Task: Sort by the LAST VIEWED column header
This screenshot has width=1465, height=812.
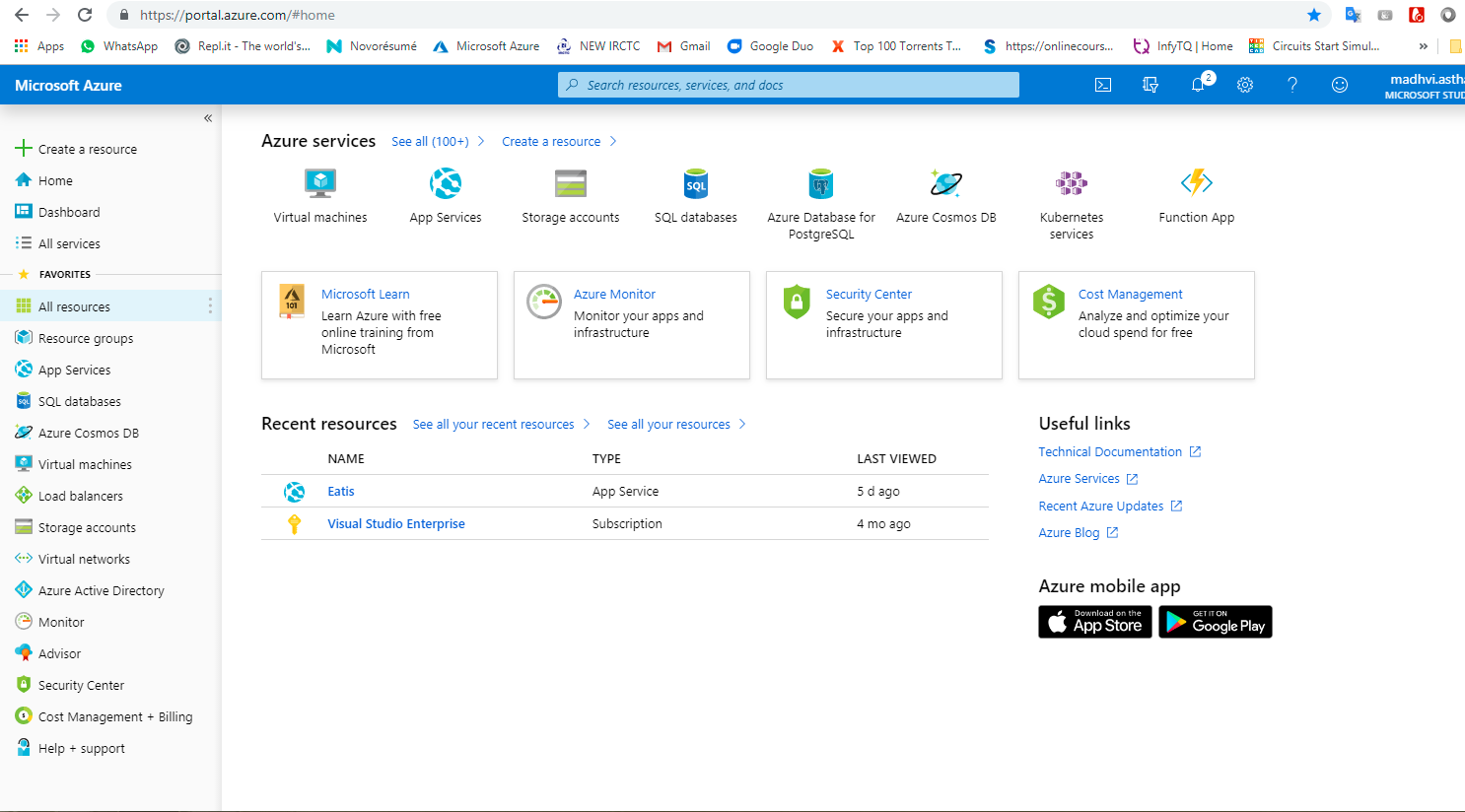Action: click(896, 459)
